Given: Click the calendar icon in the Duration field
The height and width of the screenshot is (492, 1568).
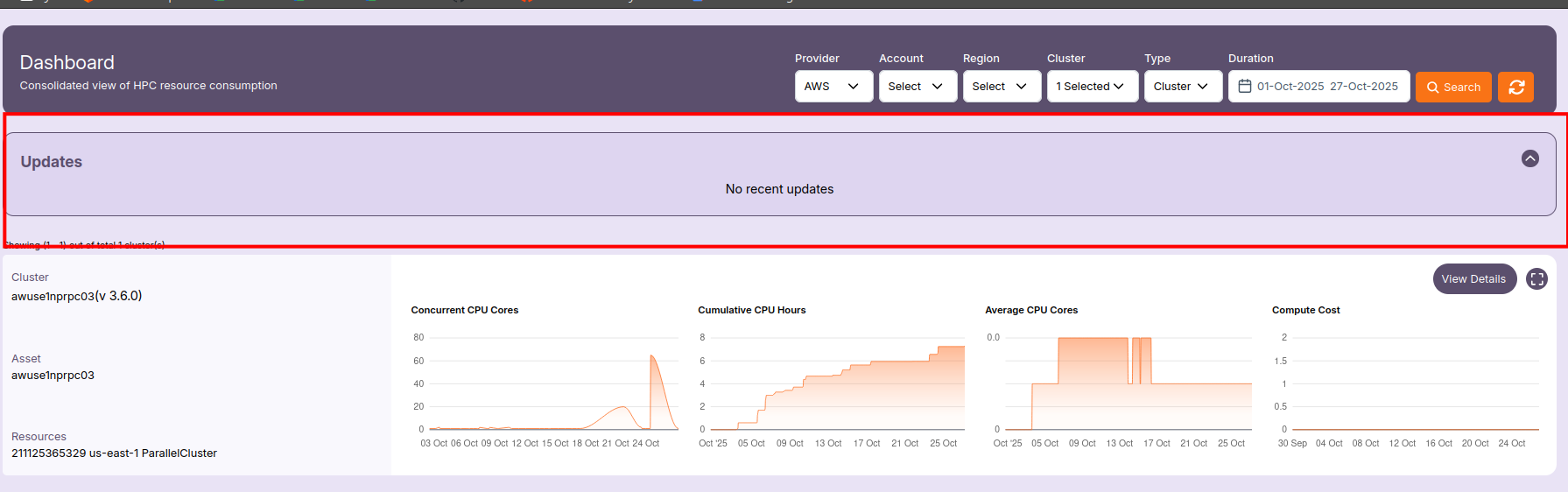Looking at the screenshot, I should 1244,86.
